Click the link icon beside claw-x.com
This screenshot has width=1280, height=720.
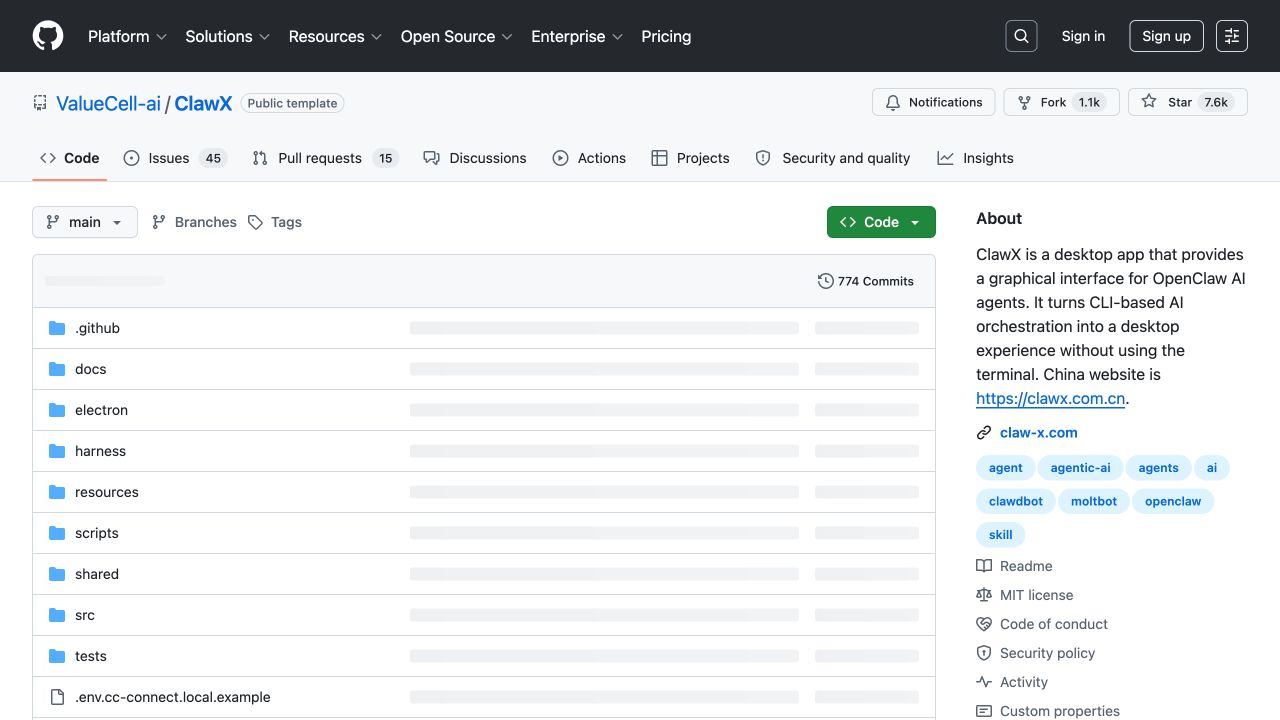point(984,433)
